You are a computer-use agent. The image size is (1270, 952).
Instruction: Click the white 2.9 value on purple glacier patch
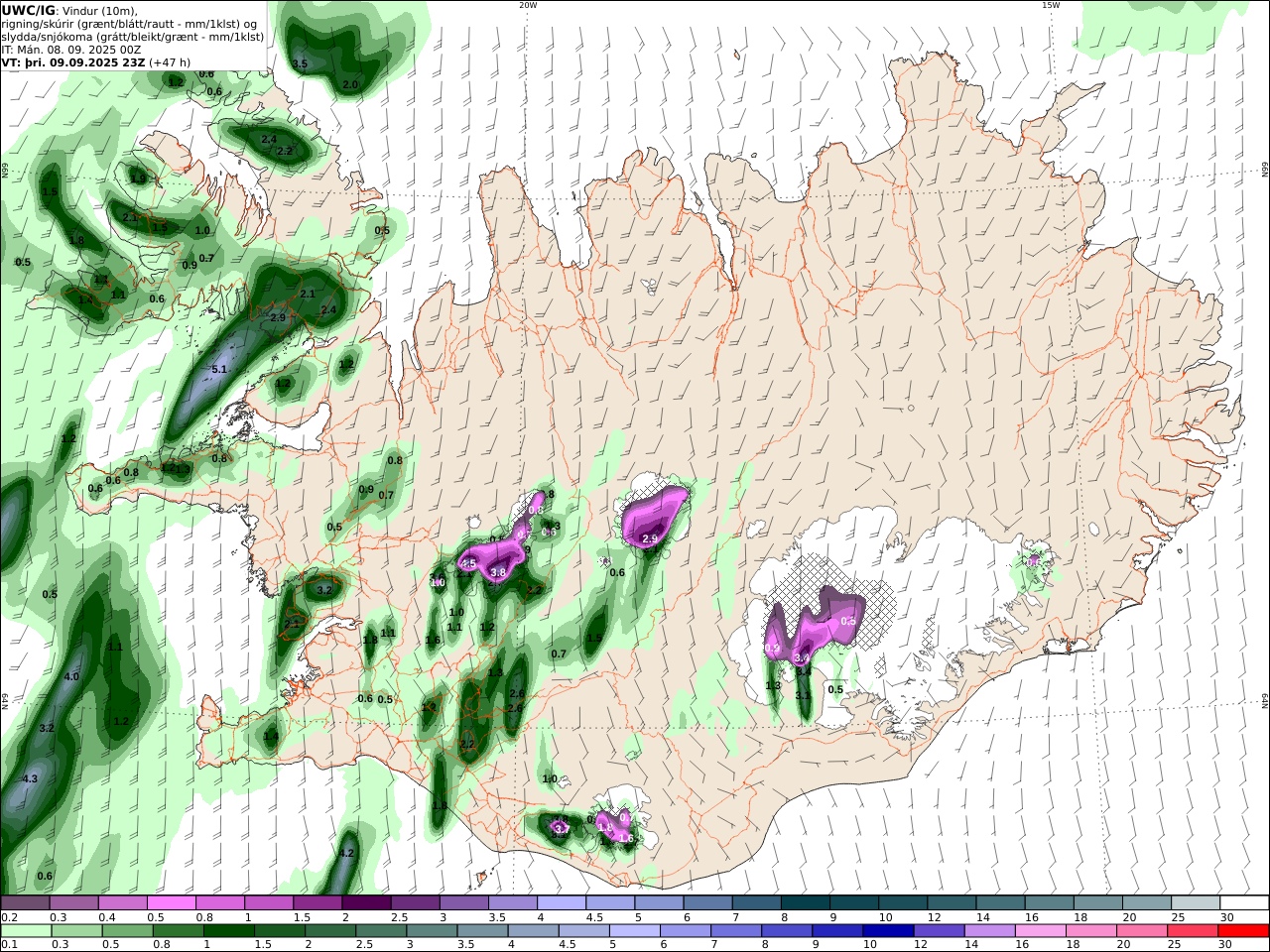(x=650, y=538)
